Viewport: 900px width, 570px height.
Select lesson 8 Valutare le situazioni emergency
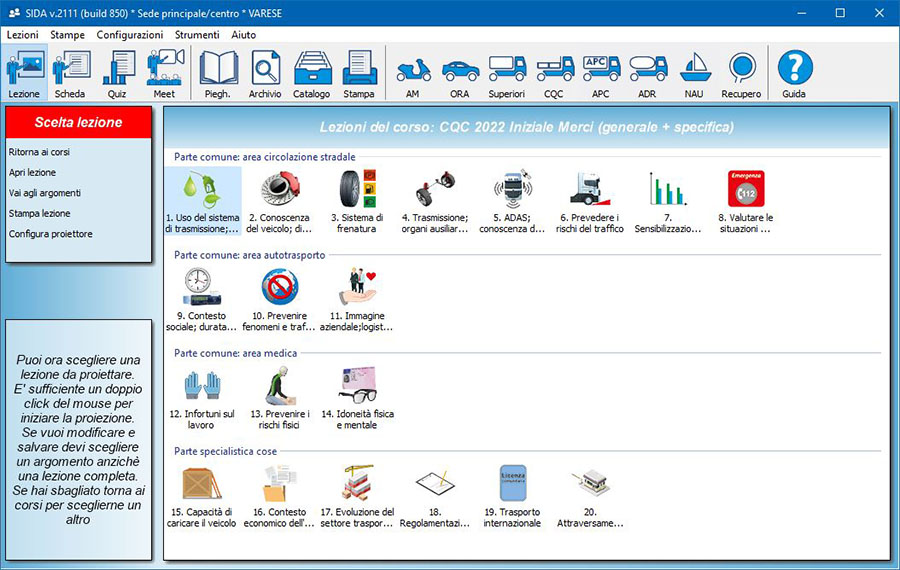[745, 200]
